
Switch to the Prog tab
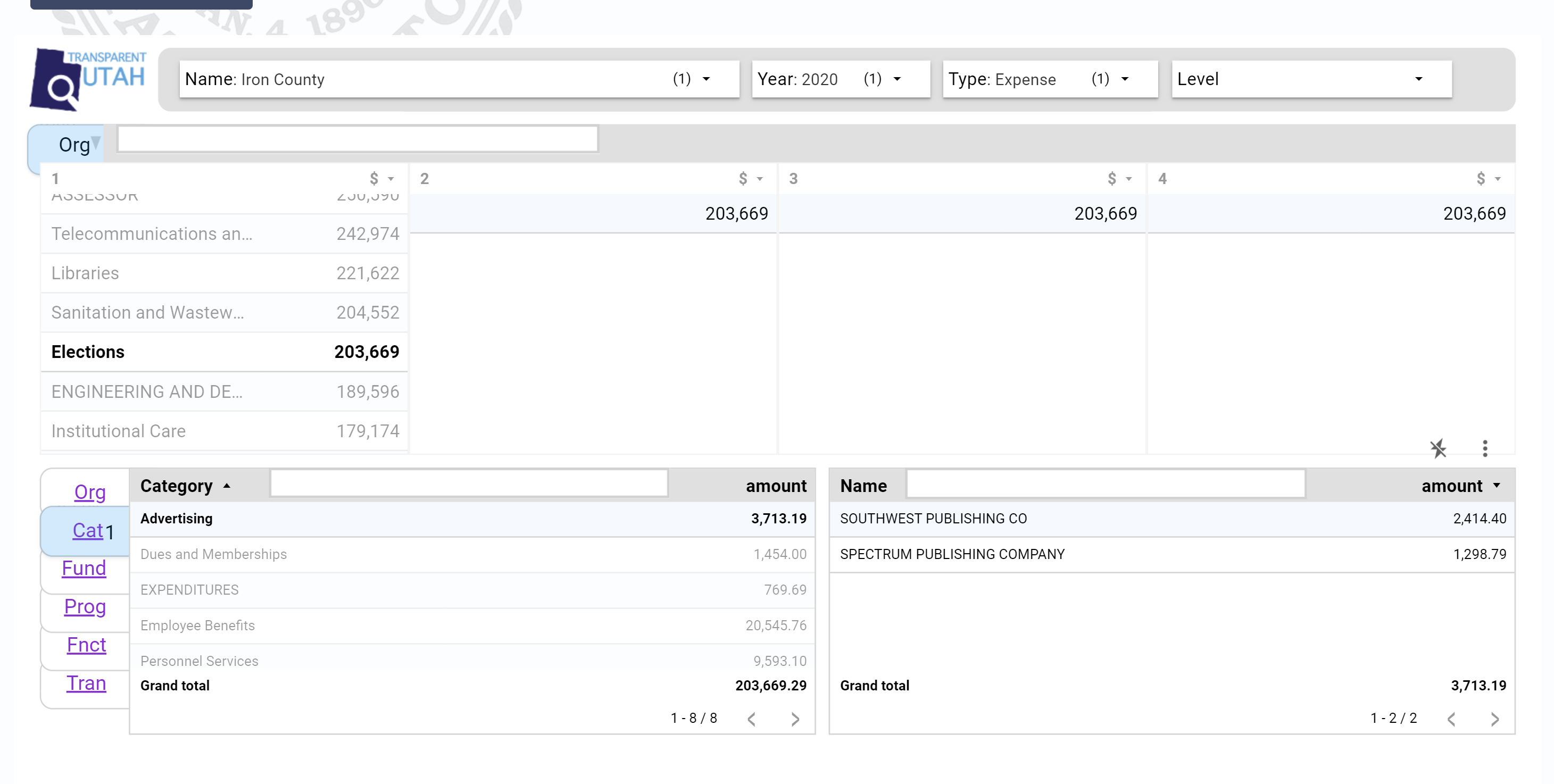click(x=85, y=606)
